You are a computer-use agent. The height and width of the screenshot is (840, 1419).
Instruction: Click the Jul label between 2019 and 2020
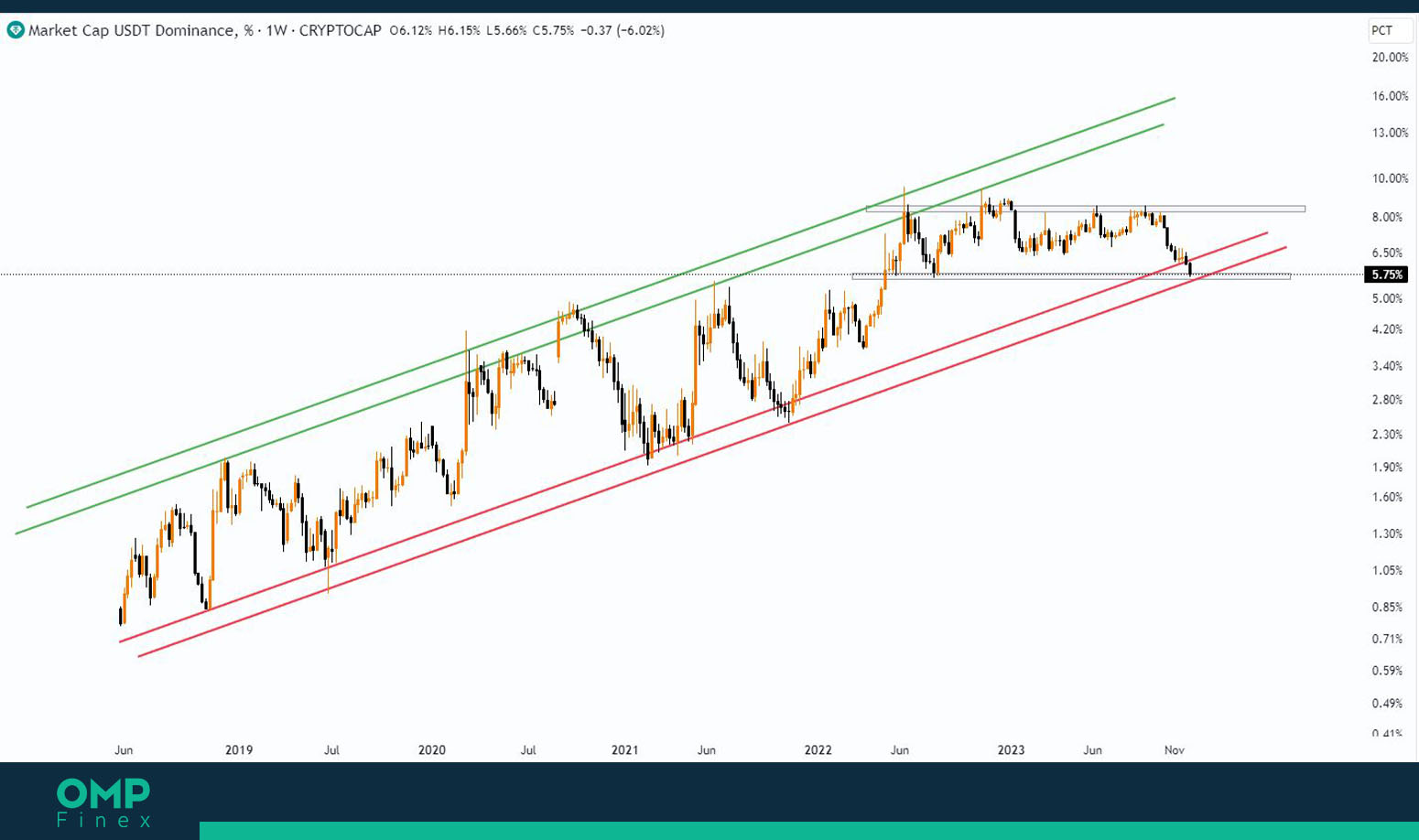[x=331, y=750]
